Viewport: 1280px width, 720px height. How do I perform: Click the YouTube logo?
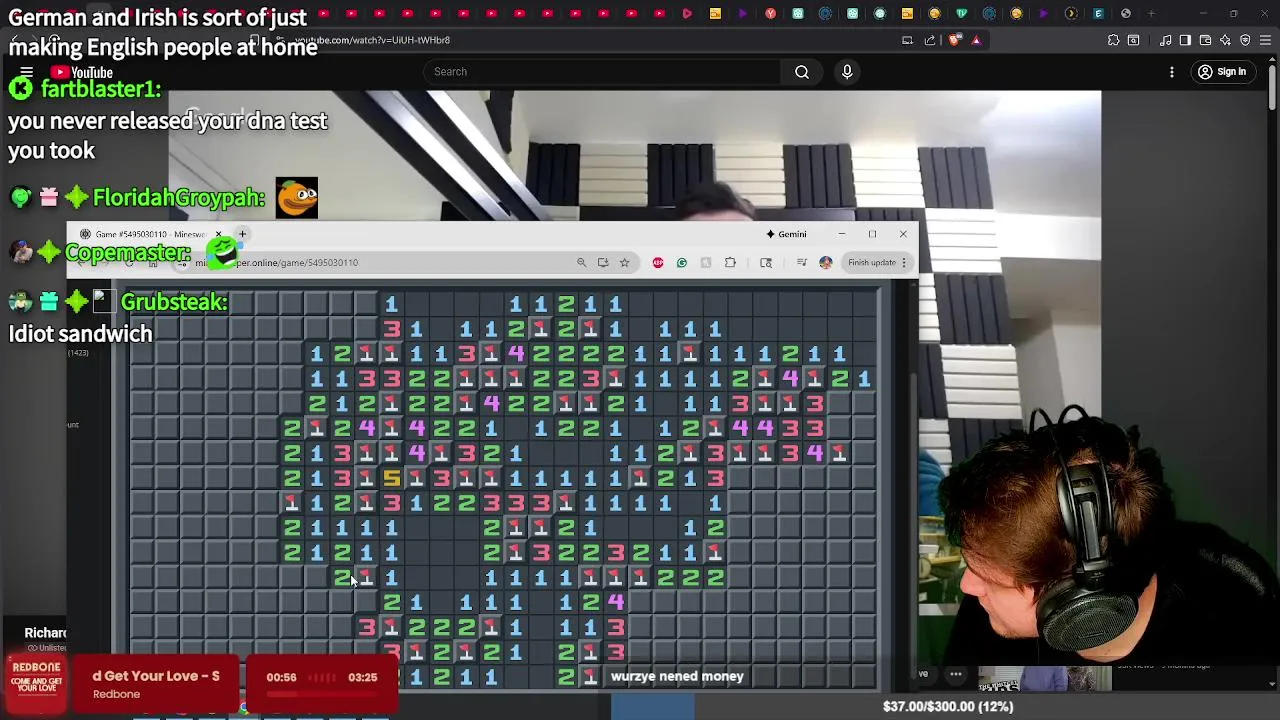[82, 72]
